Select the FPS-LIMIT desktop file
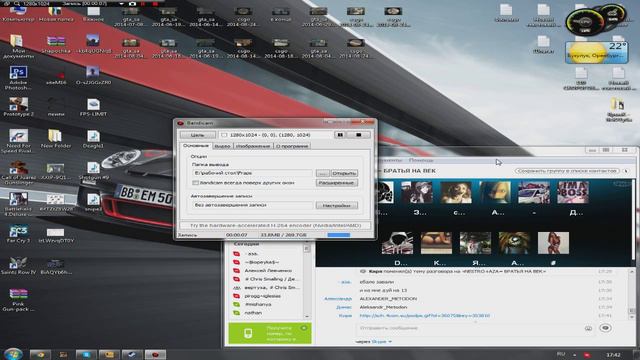640x360 pixels. click(x=93, y=108)
